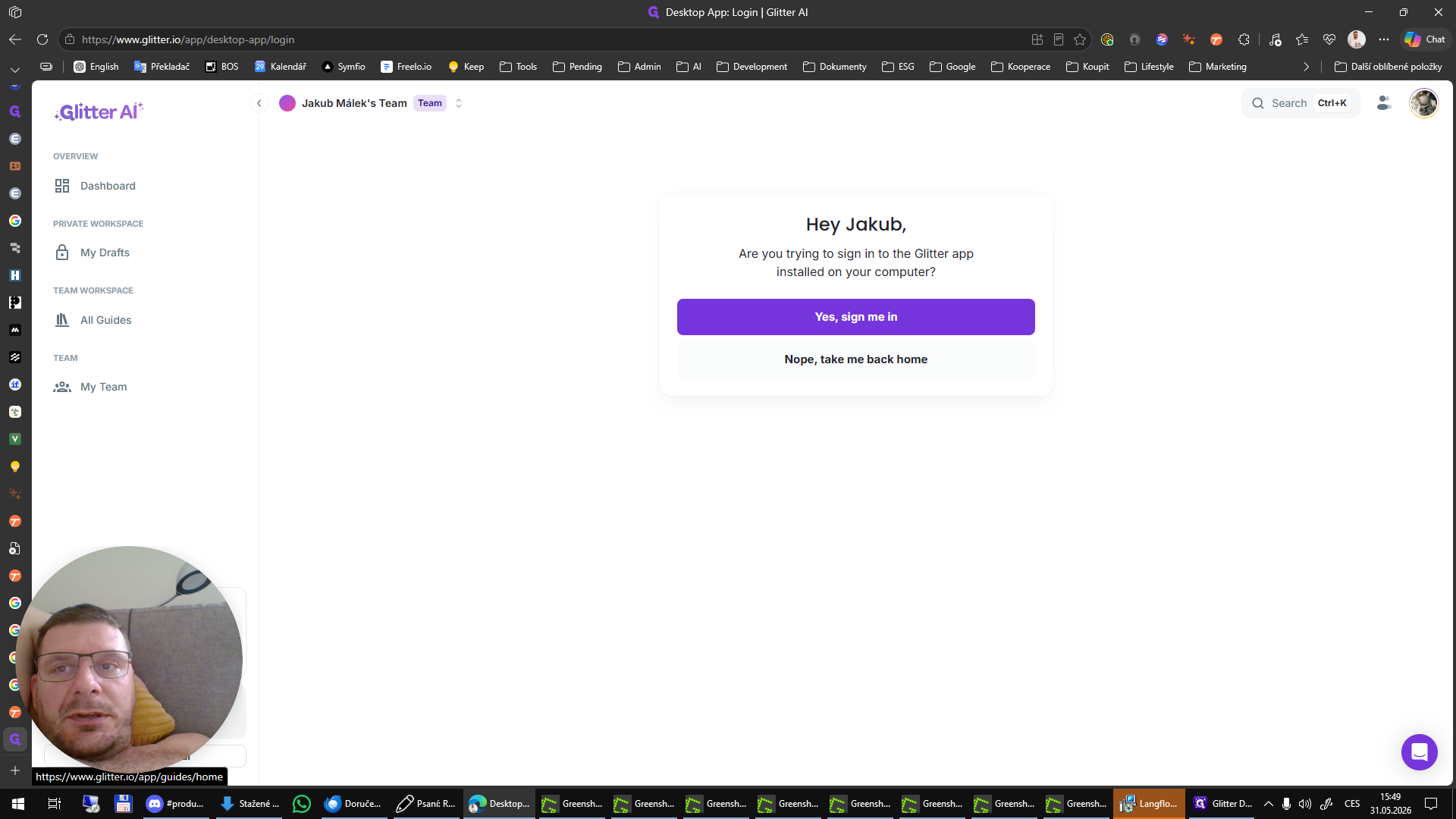
Task: Open the Keep bookmark
Action: [466, 67]
